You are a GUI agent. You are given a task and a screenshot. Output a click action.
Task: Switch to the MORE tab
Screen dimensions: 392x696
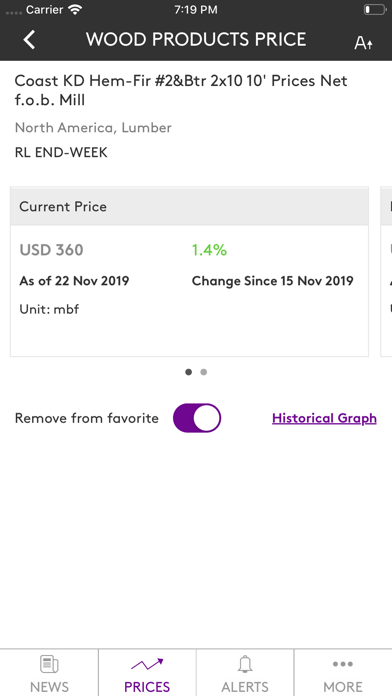point(343,672)
